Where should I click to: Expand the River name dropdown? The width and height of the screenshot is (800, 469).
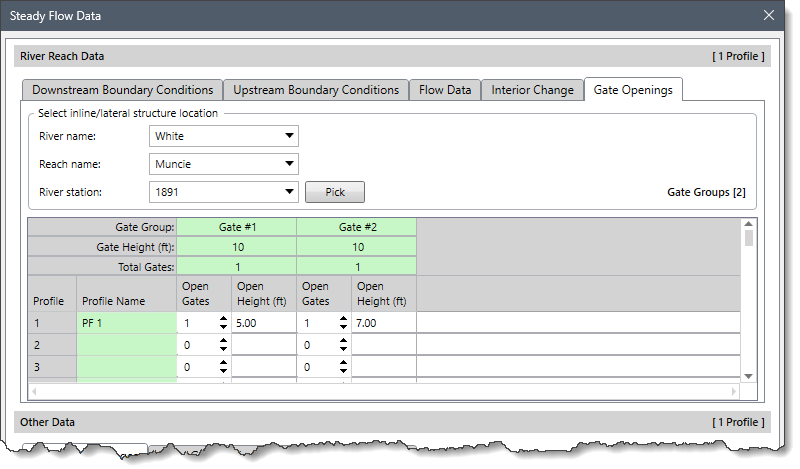point(289,136)
